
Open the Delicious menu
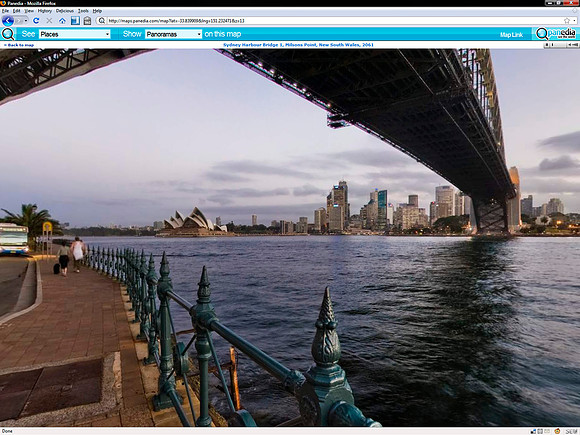pos(65,11)
